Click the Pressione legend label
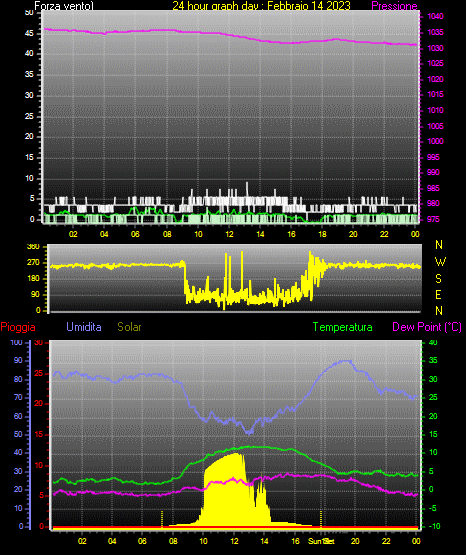 [x=394, y=6]
